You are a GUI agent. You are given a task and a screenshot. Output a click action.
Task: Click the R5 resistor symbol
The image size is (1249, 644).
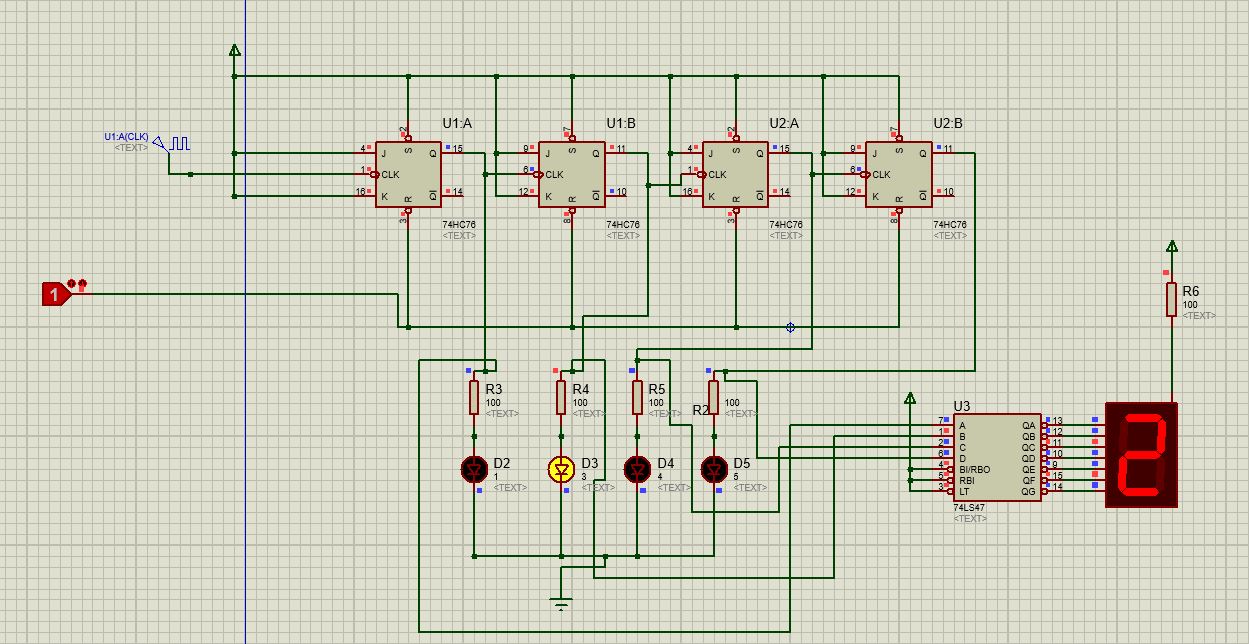637,397
